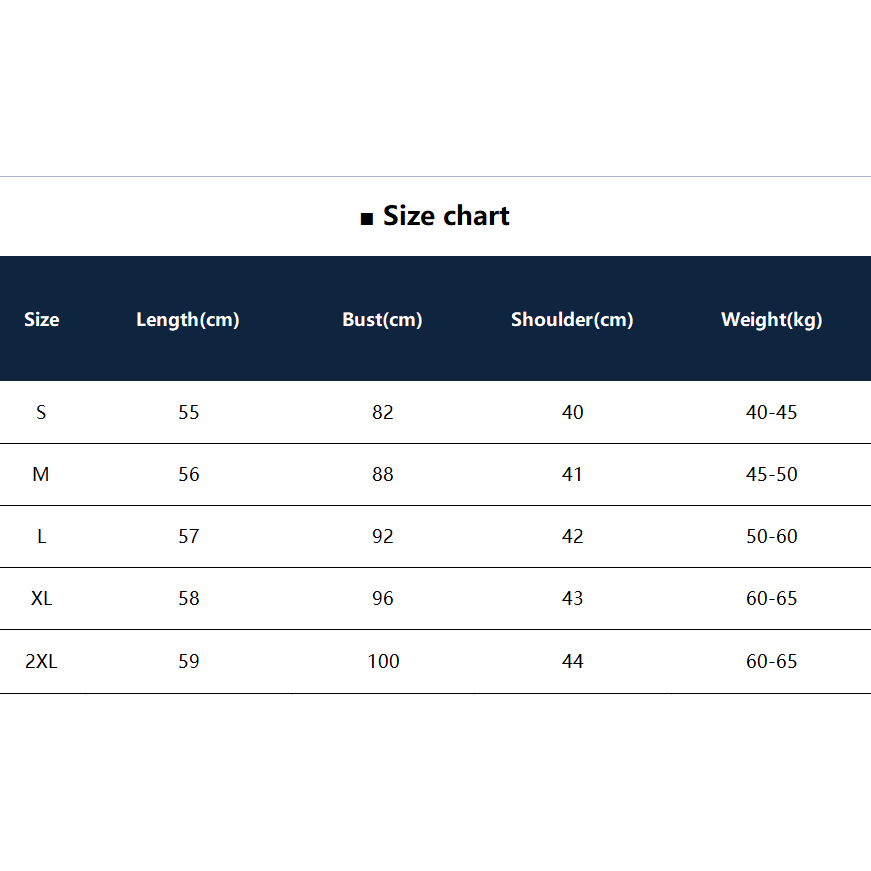The width and height of the screenshot is (871, 871).
Task: Select the shoulder value 44
Action: pyautogui.click(x=573, y=661)
